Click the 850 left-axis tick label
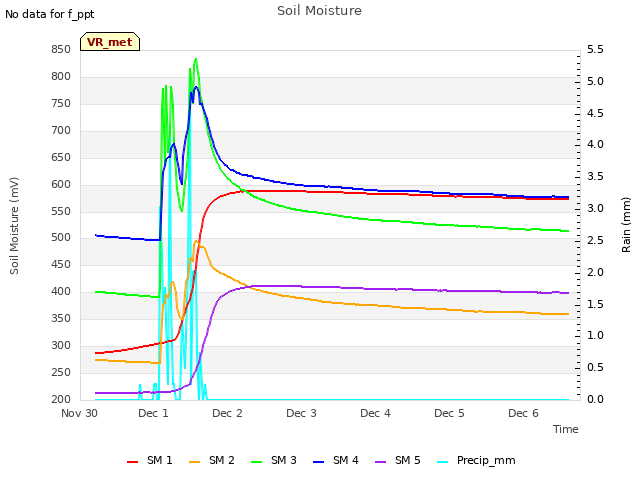 pos(61,50)
